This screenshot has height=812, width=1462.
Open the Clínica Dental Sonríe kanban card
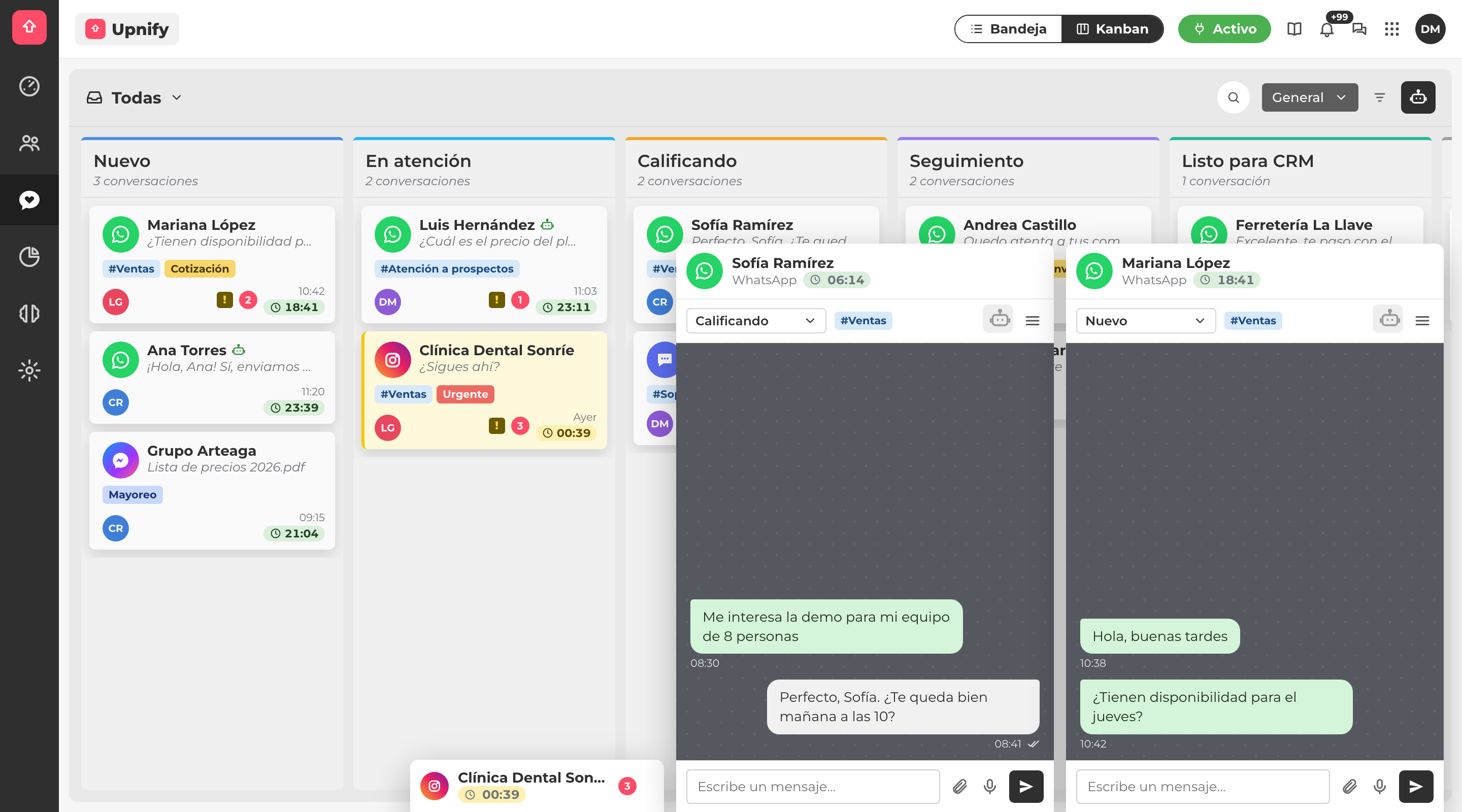484,390
